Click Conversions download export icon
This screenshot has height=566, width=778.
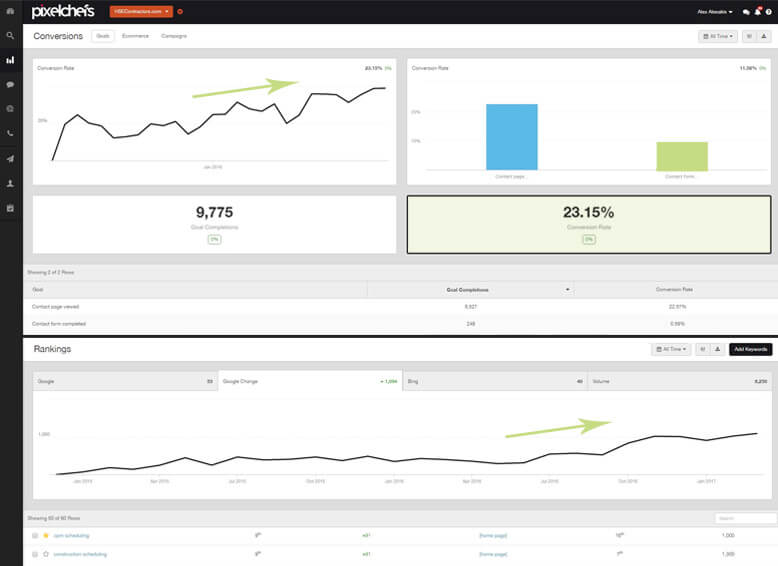point(764,36)
